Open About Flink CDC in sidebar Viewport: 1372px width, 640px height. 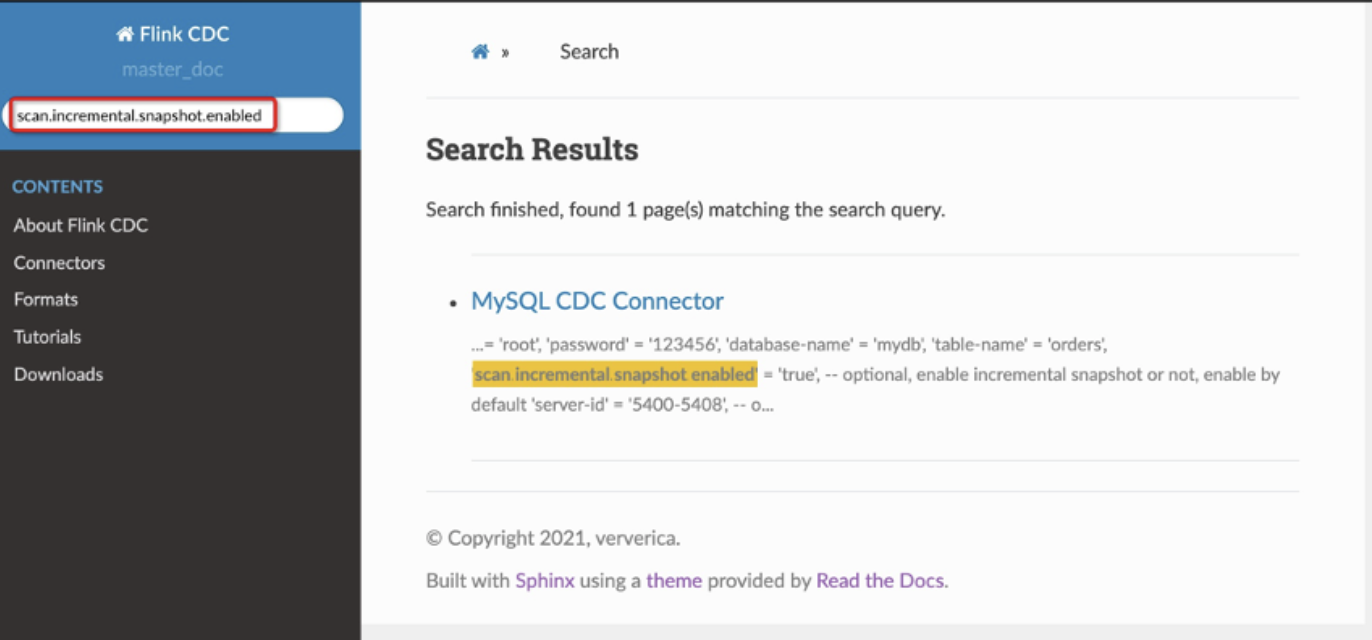80,225
